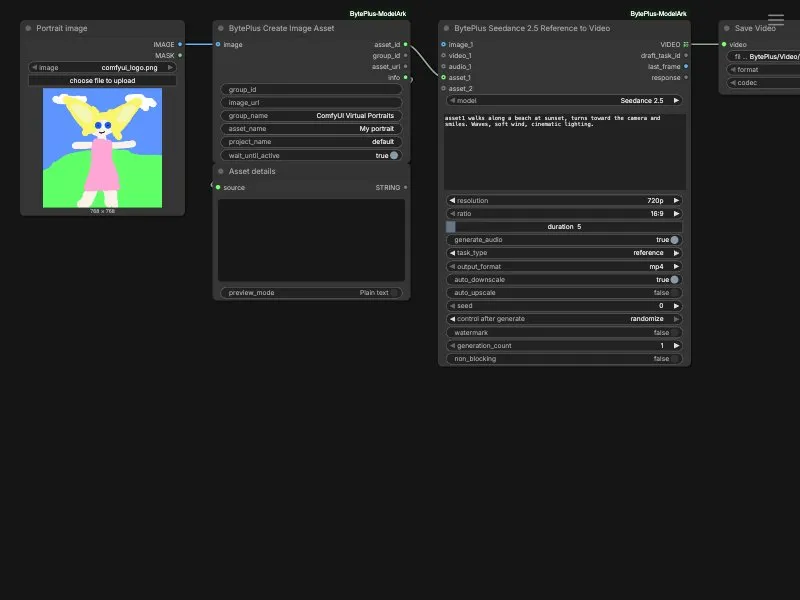
Task: Open control after generate randomize dropdown
Action: pos(564,319)
